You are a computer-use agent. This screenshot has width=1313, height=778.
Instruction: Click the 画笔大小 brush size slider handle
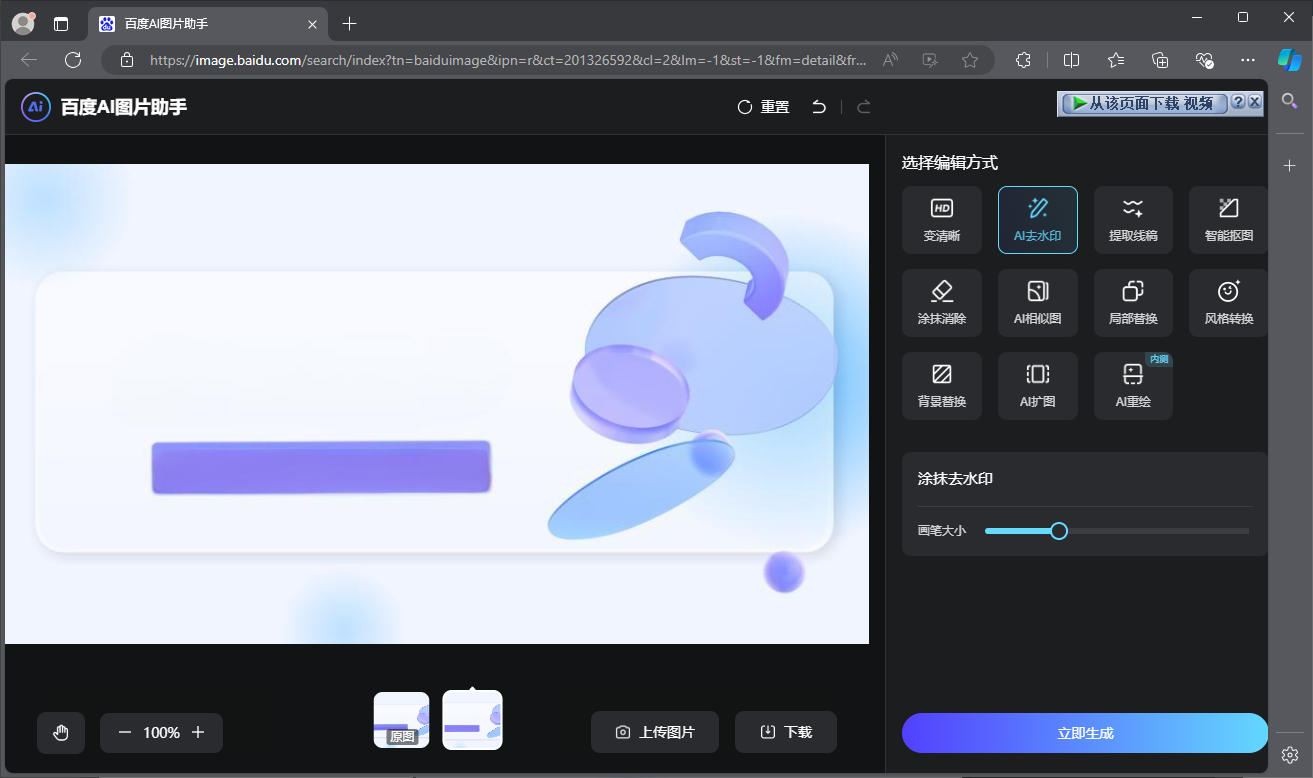coord(1059,531)
